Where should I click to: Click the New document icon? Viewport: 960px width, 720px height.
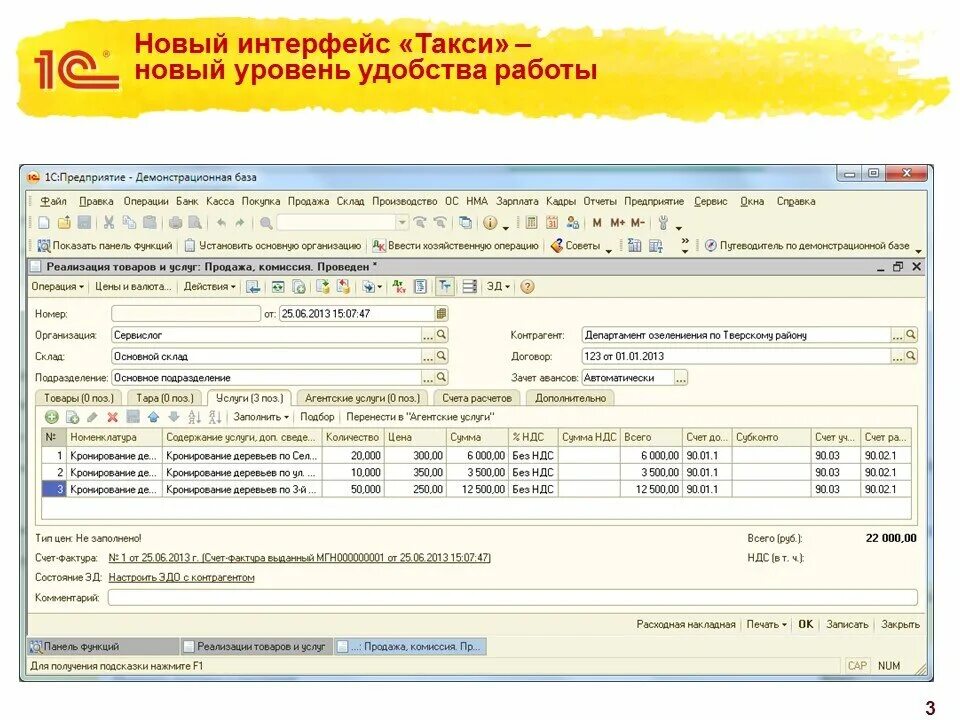coord(44,223)
